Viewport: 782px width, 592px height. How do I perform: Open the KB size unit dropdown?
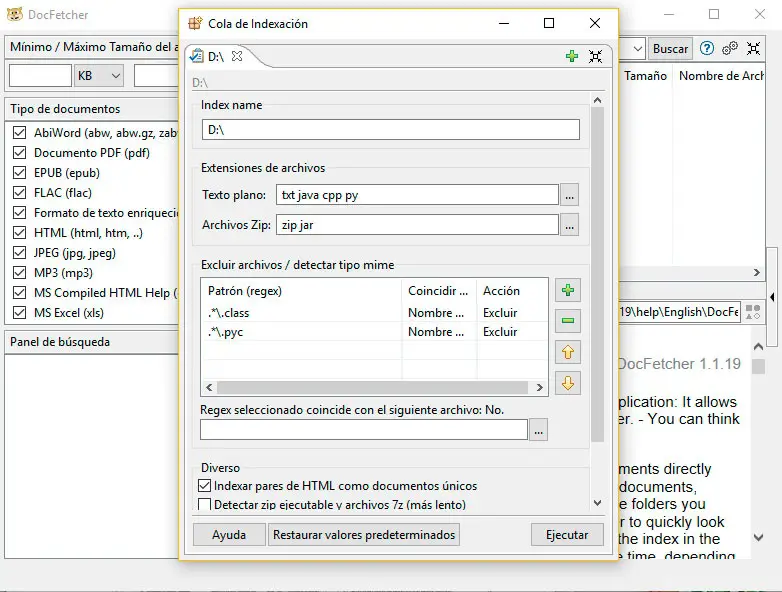[x=99, y=76]
